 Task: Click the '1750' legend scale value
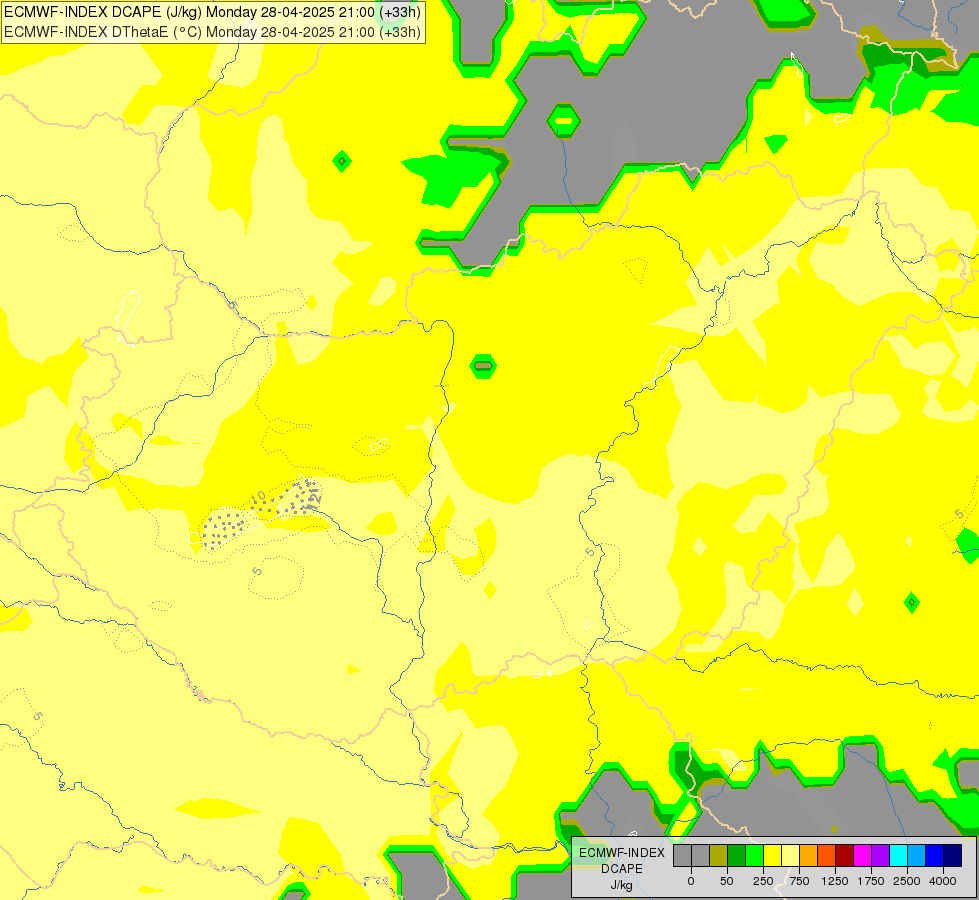pos(871,881)
